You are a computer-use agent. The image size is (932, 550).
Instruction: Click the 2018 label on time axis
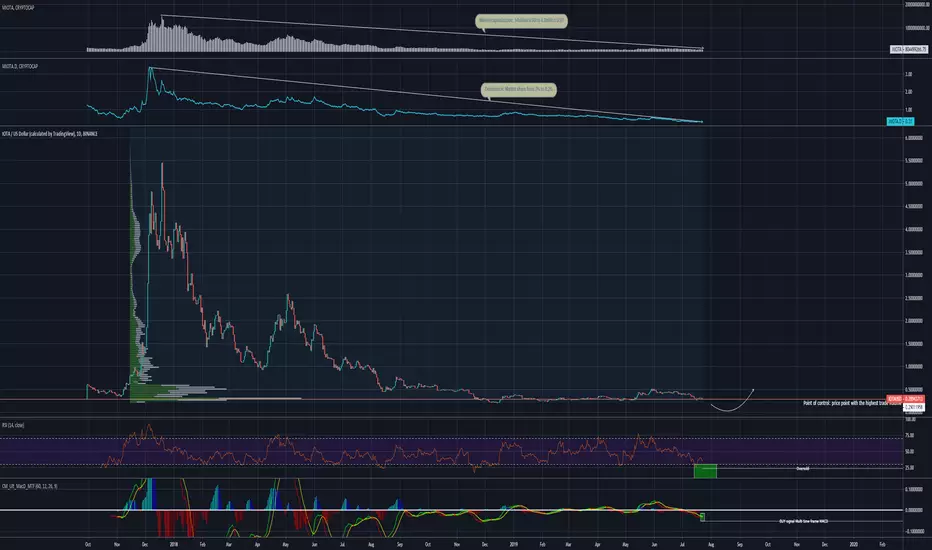(x=174, y=544)
